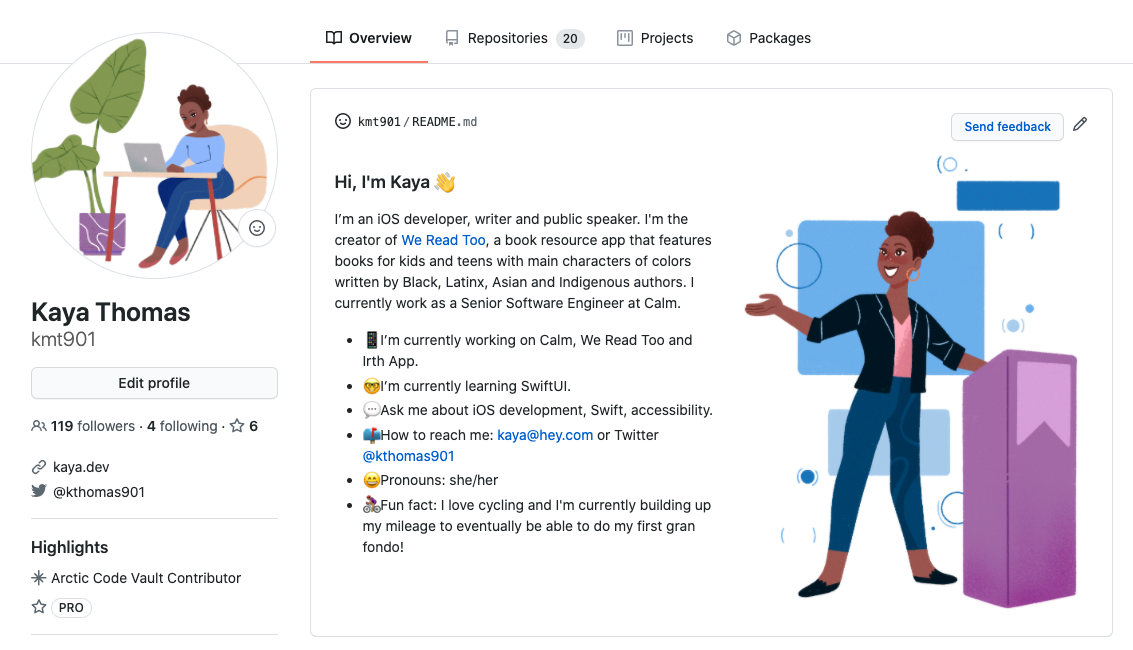Open Twitter handle @kthomas901 in sidebar
This screenshot has height=650, width=1133.
tap(99, 492)
